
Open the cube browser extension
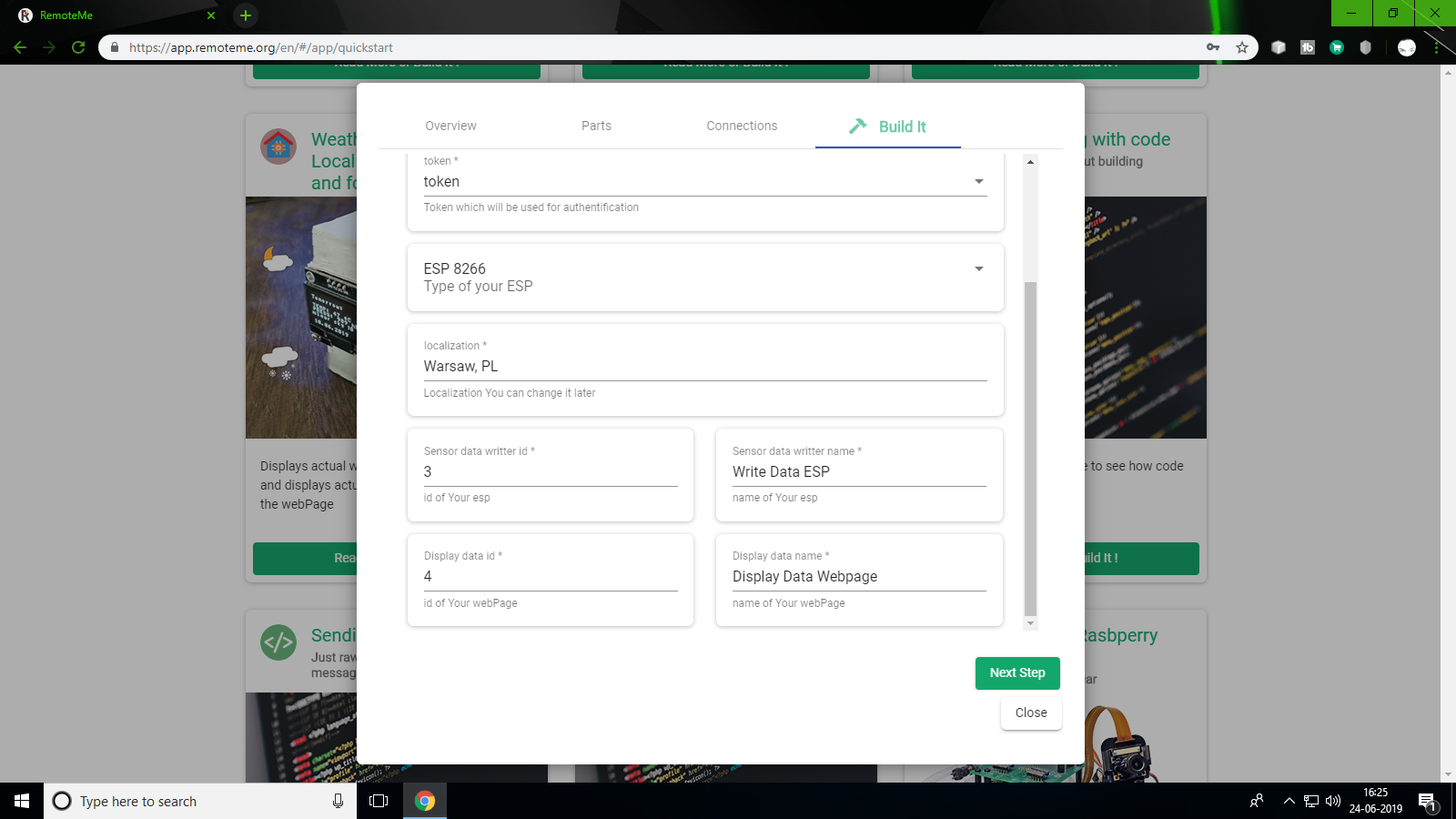1279,47
